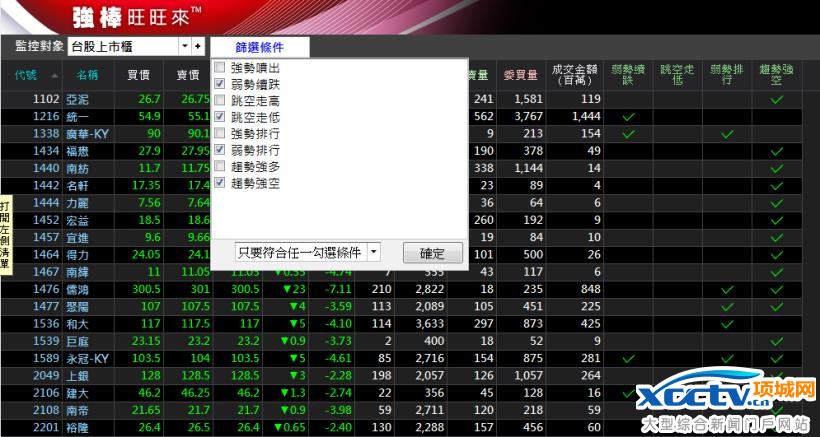Click the down arrow in the 儒鴻 row

pos(286,289)
